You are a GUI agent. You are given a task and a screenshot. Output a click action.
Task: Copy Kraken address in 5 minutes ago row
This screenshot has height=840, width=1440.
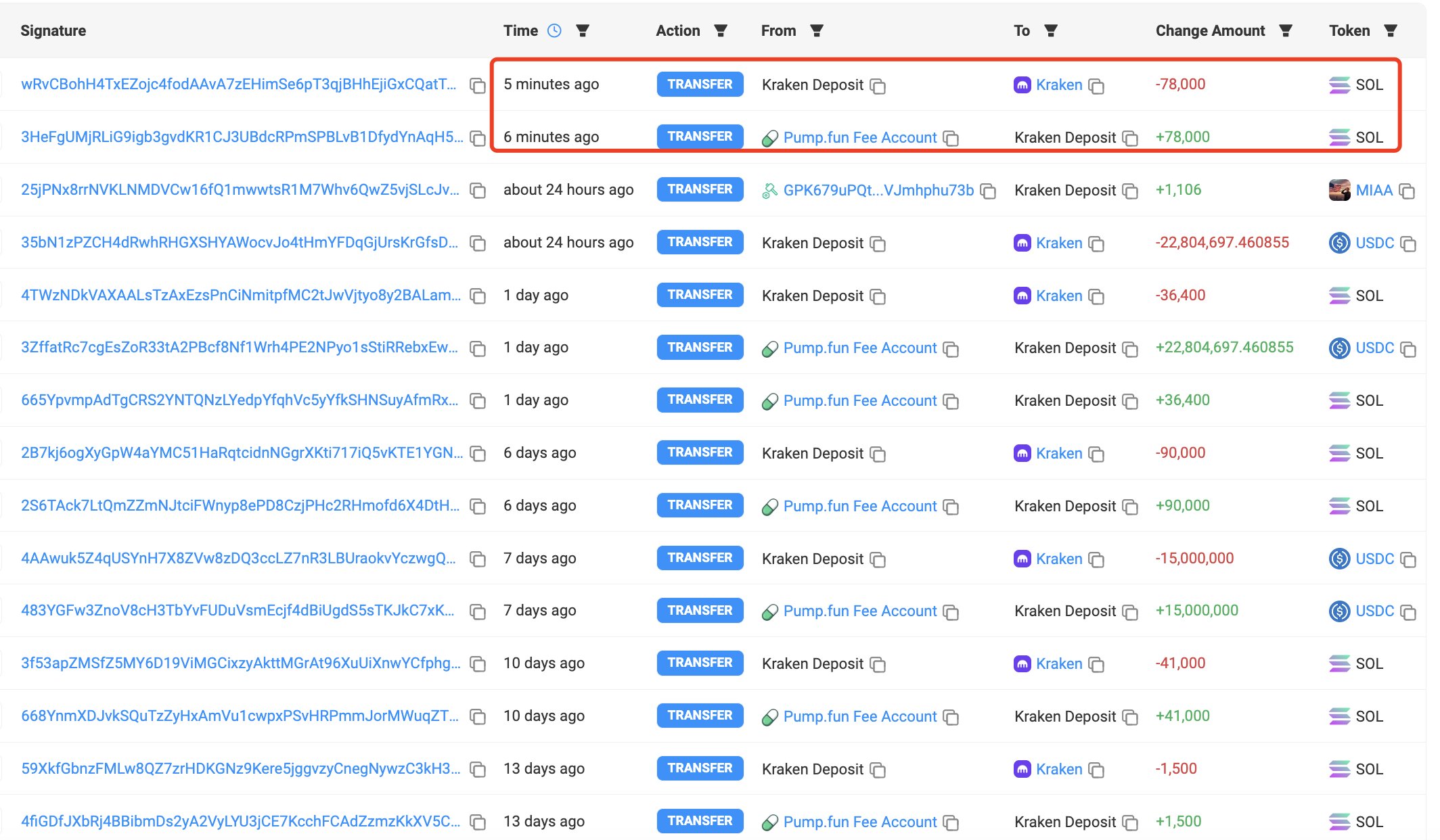[x=1096, y=86]
